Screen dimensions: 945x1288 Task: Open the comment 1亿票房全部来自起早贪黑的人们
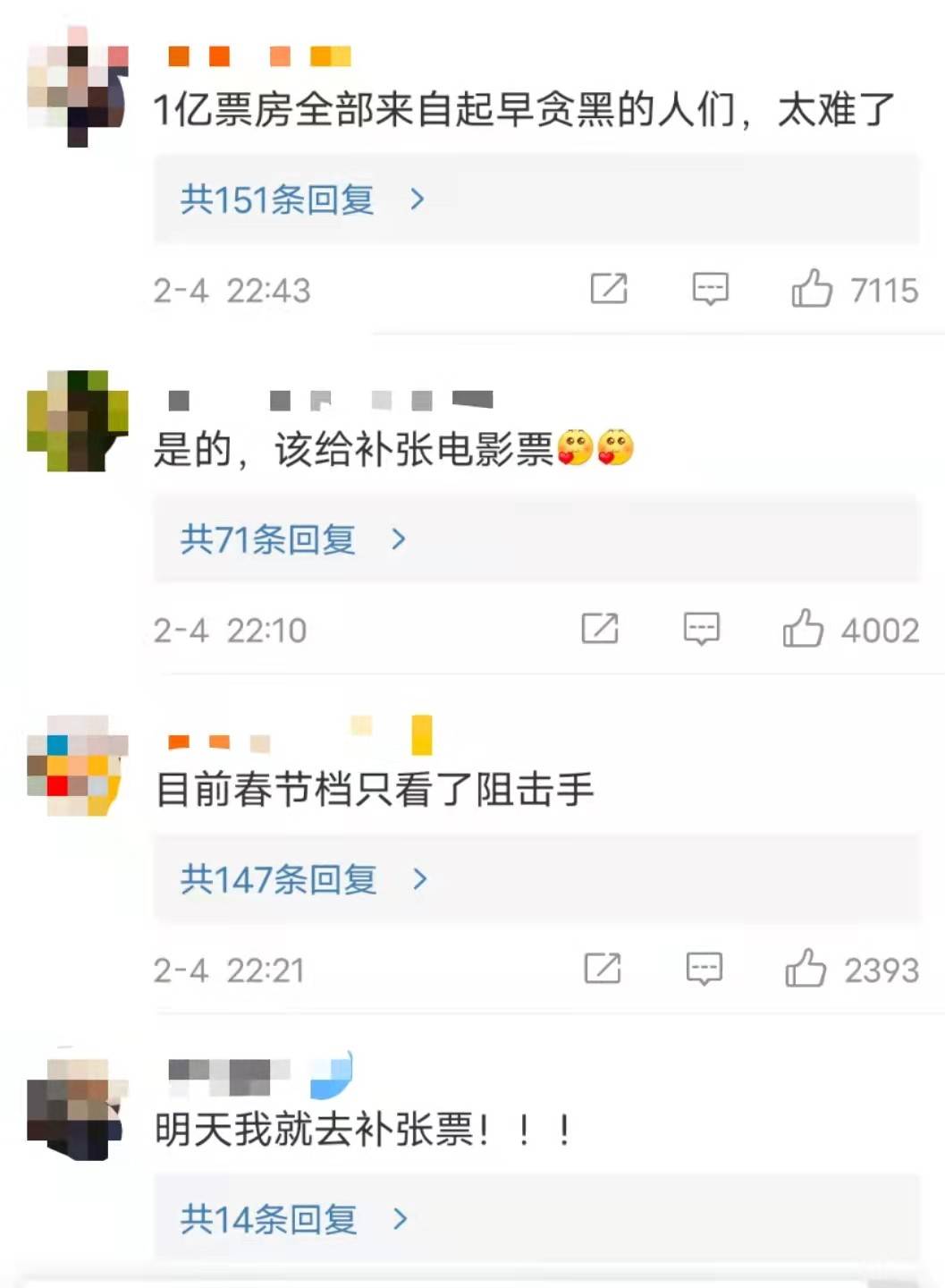pyautogui.click(x=524, y=110)
